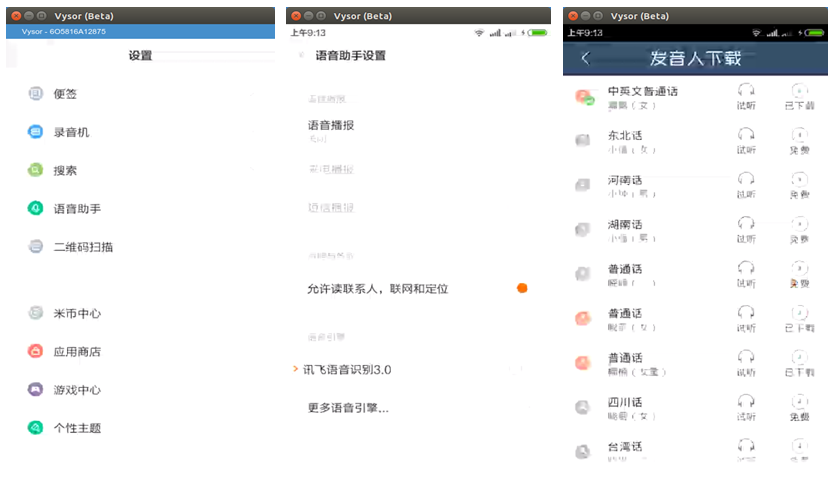Tap 已下载 icon for 普通话 (女童)
The height and width of the screenshot is (481, 840).
(799, 356)
